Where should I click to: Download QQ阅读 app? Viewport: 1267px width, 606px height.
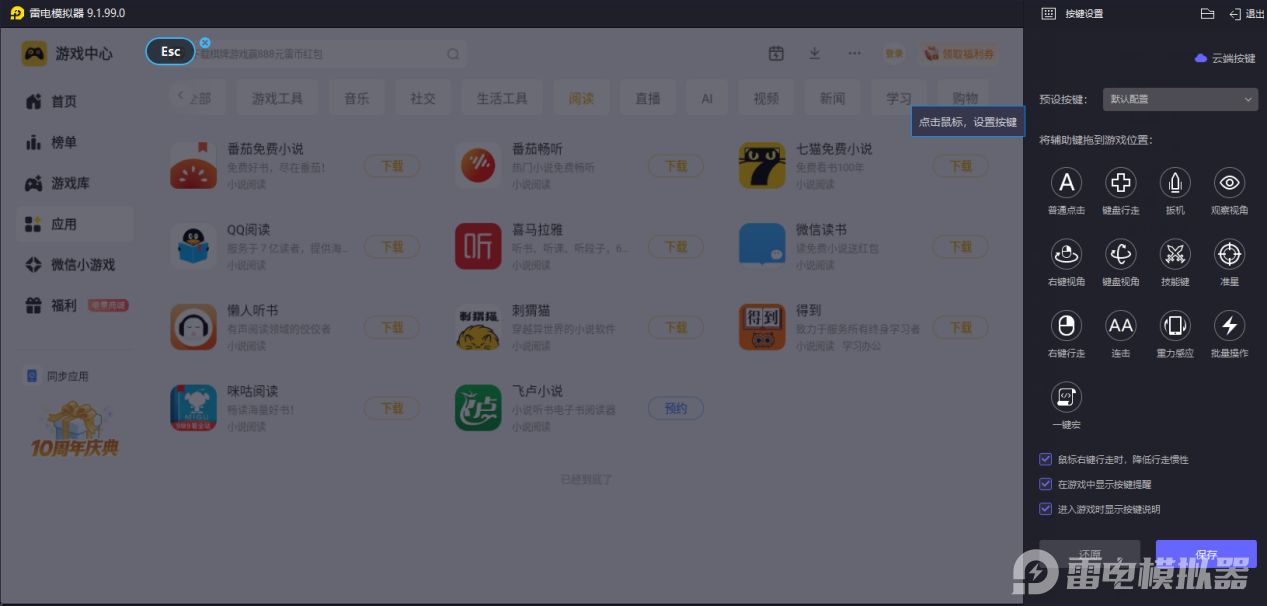click(x=392, y=247)
